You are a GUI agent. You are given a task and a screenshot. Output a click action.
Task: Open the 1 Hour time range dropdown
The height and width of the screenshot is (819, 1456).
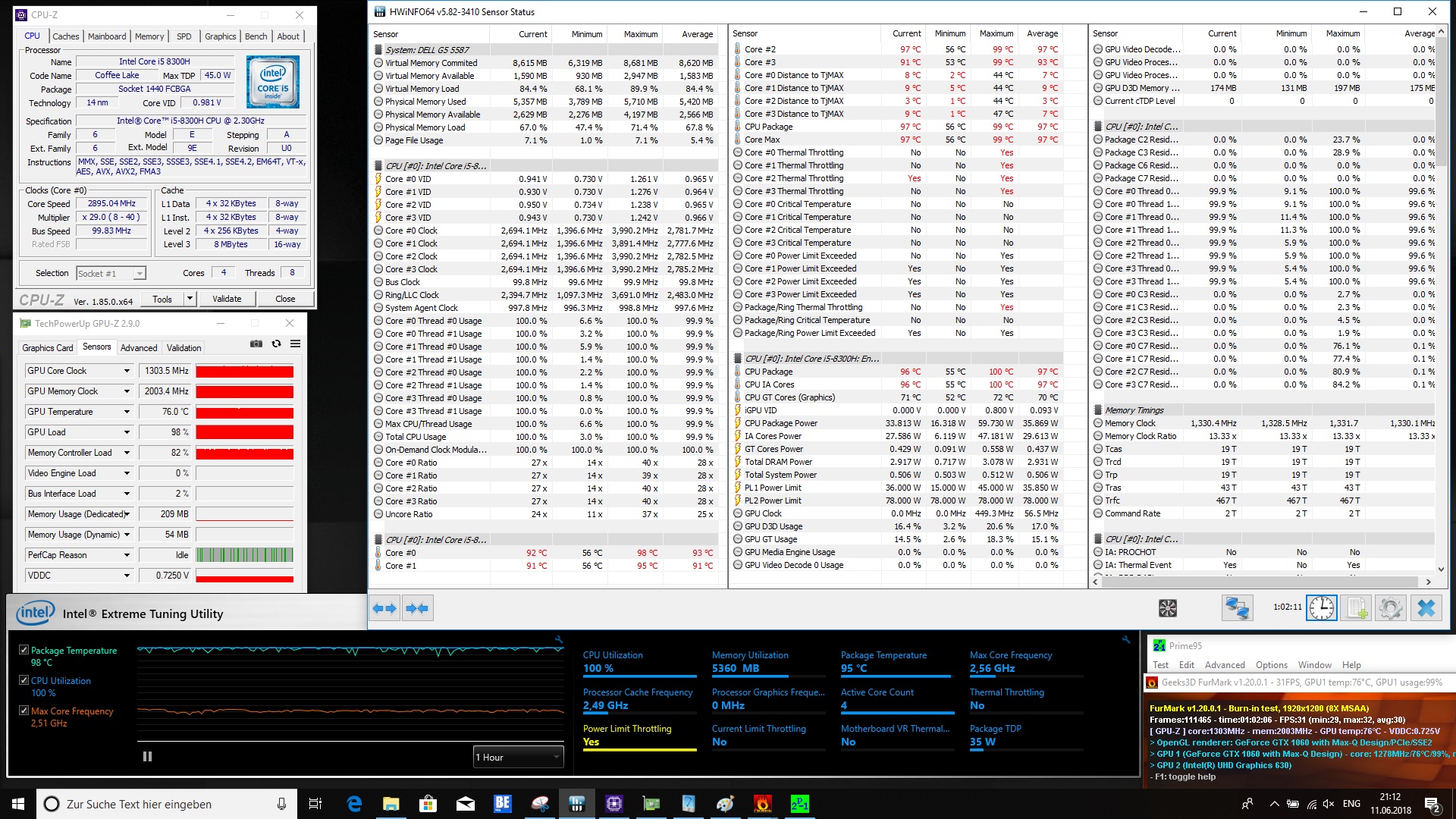(x=518, y=757)
